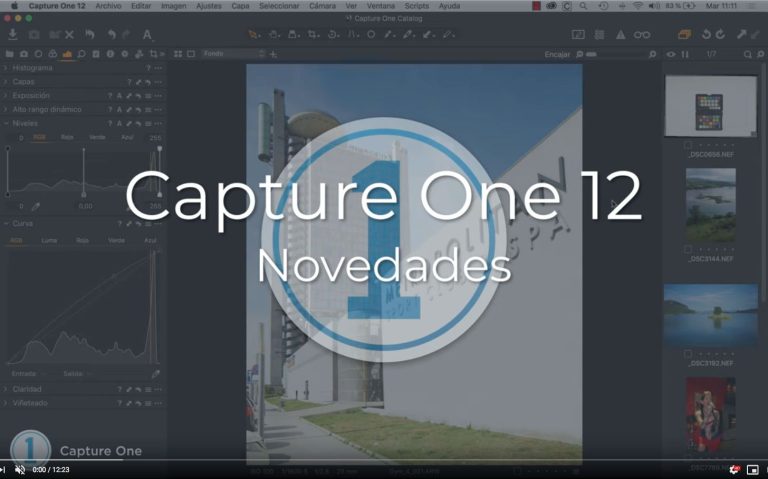Click the browser search magnifier icon
This screenshot has height=479, width=768.
point(747,54)
